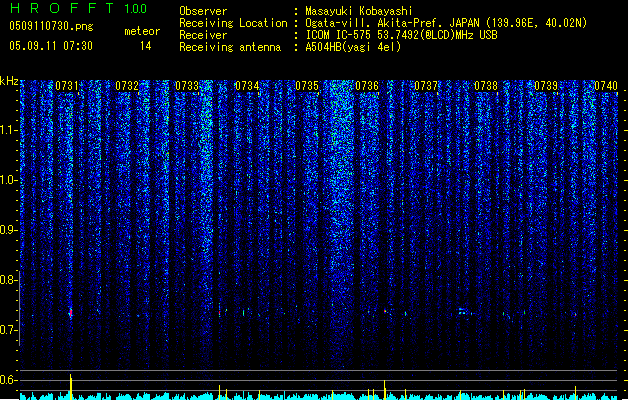Click the Observer label
Screen dimensions: 629x400
click(203, 11)
